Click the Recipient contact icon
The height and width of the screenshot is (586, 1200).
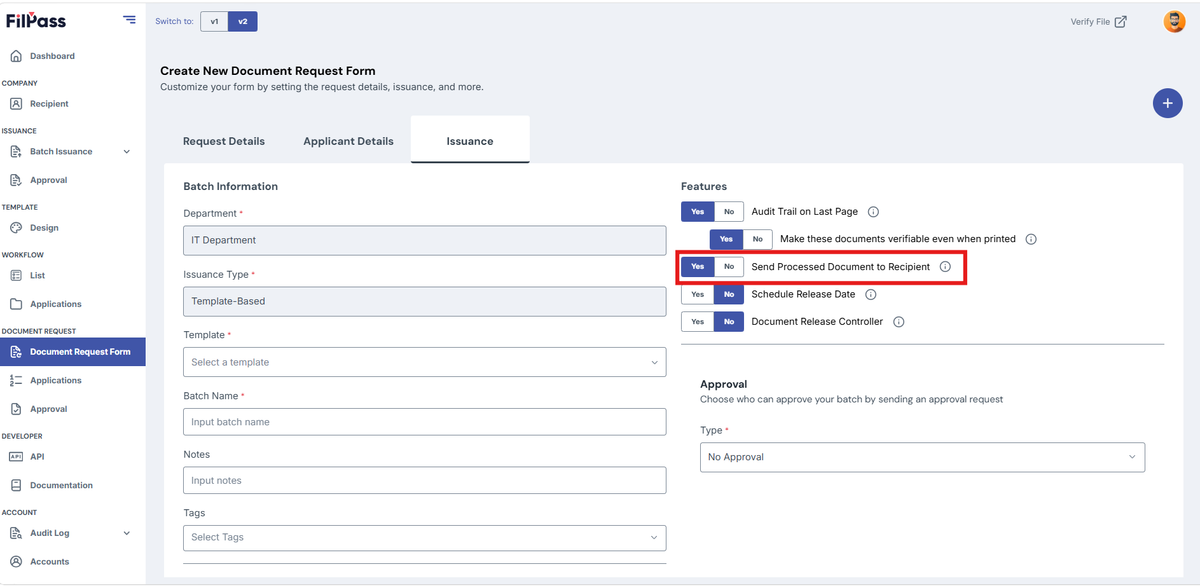point(16,104)
